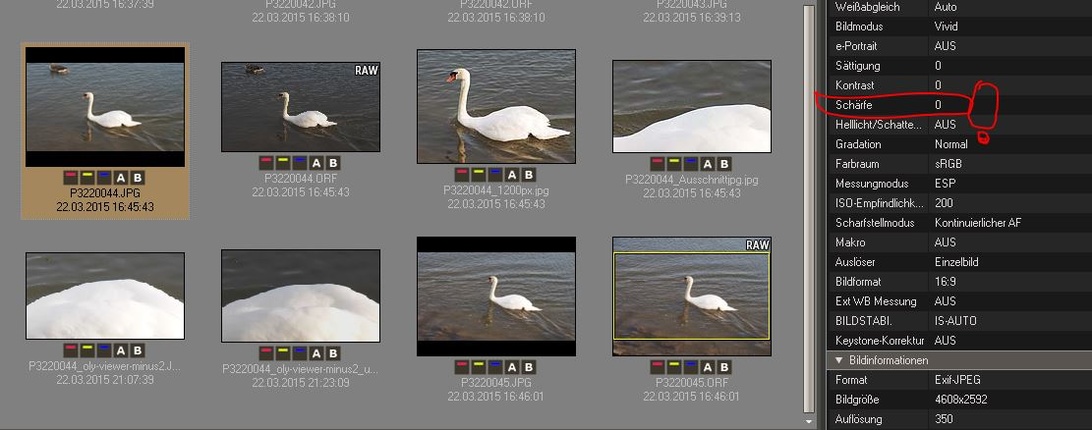Toggle the B mark under P3220044.ORF
The height and width of the screenshot is (430, 1092).
[333, 163]
